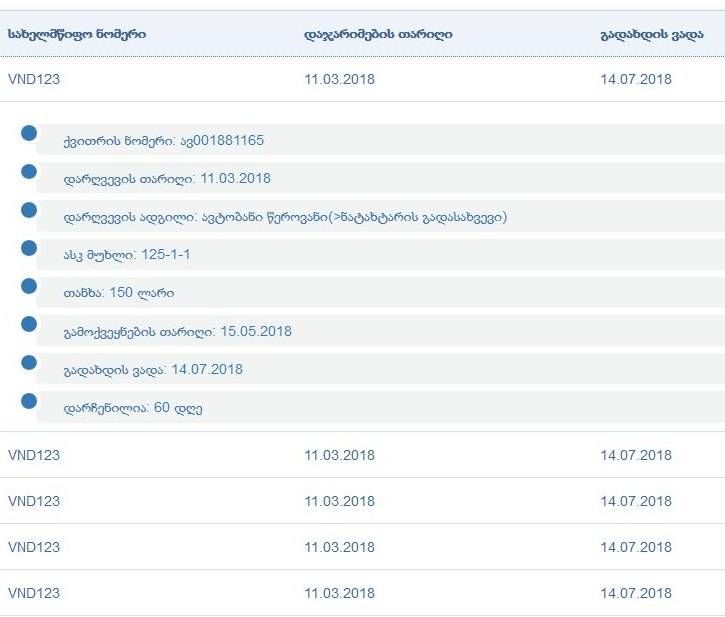Sort by დაჯარიმების თარიღი column header
725x617 pixels.
coord(378,34)
